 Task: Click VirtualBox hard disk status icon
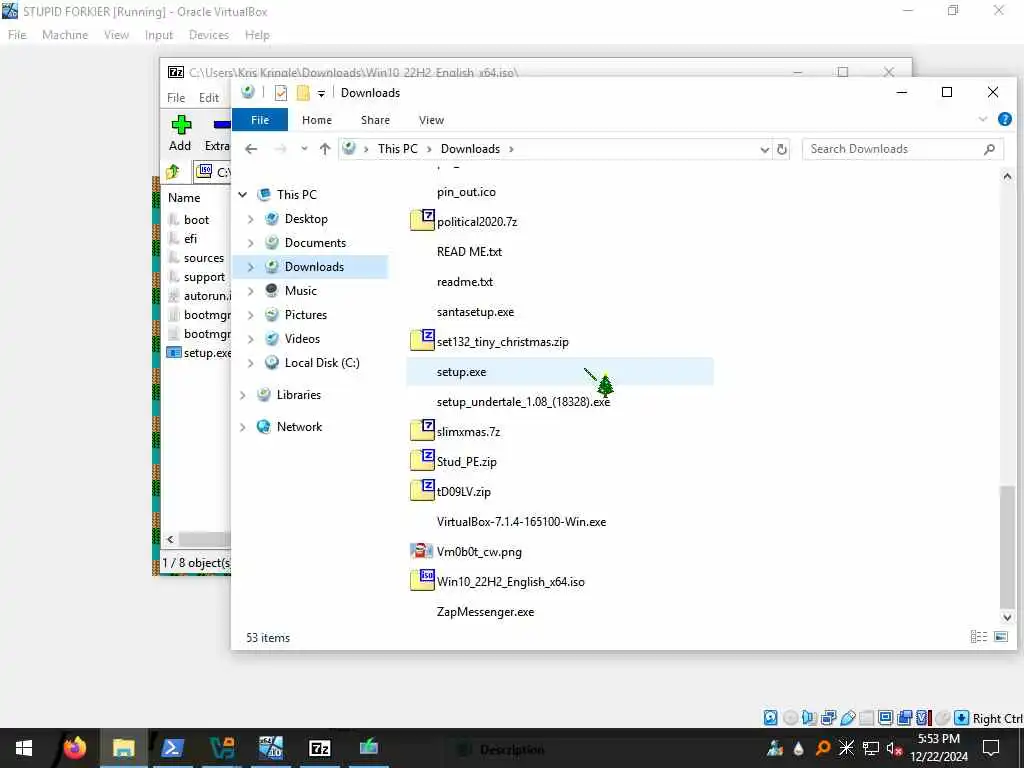click(771, 718)
